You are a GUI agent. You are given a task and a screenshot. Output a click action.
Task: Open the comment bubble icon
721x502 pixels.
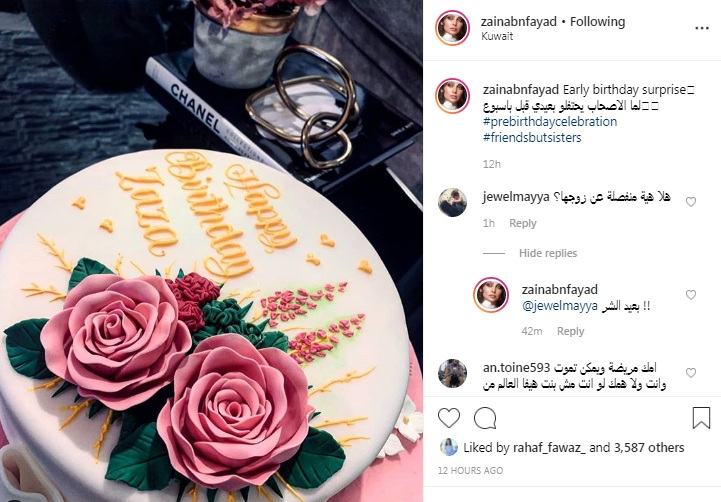(x=485, y=418)
